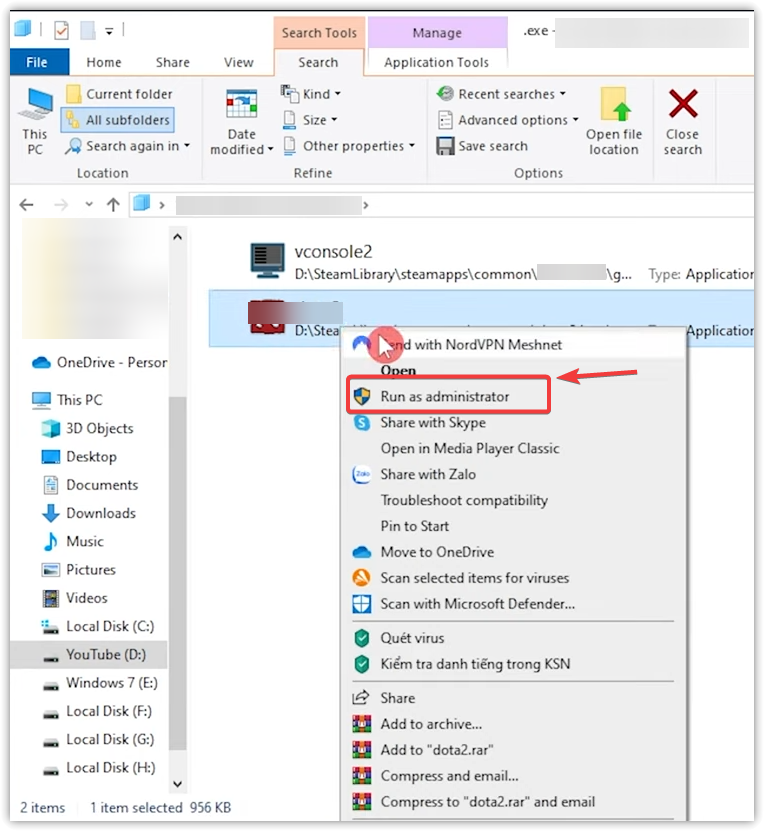Click the This PC ribbon icon
Viewport: 764px width, 831px height.
36,106
